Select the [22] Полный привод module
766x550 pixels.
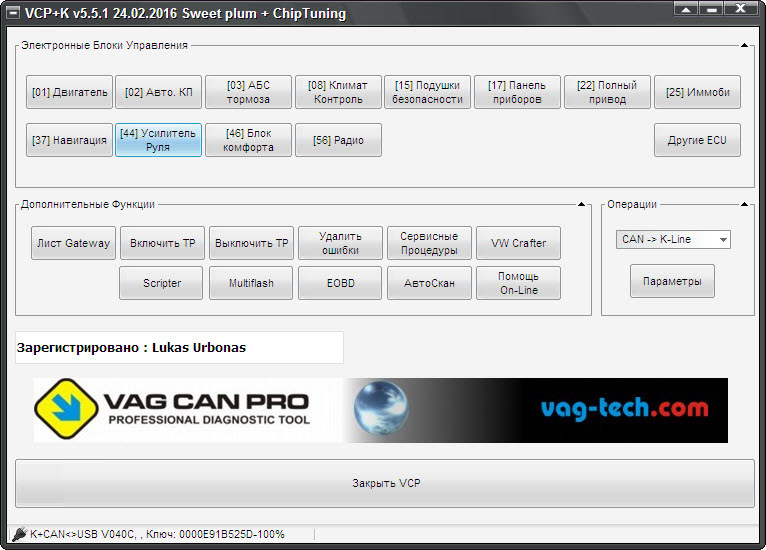tap(607, 92)
